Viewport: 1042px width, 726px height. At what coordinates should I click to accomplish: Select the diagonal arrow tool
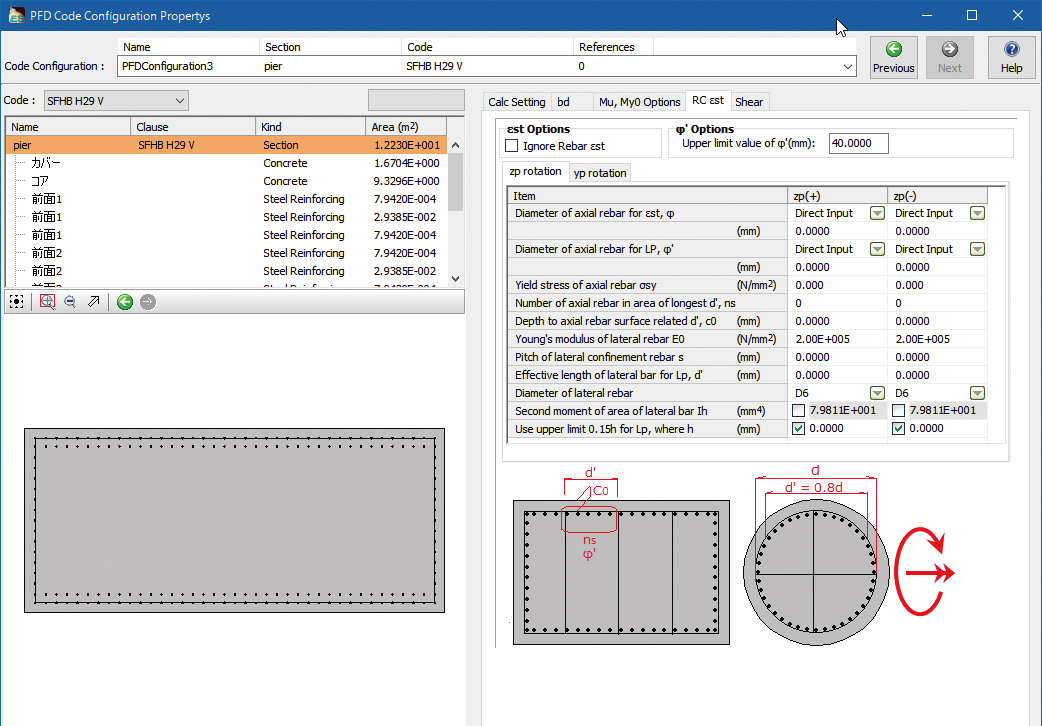[94, 301]
